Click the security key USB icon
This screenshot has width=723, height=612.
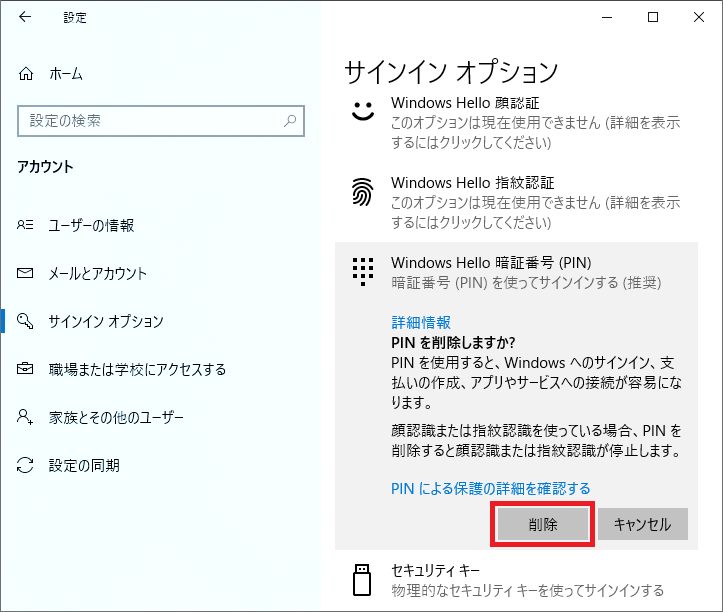click(362, 579)
